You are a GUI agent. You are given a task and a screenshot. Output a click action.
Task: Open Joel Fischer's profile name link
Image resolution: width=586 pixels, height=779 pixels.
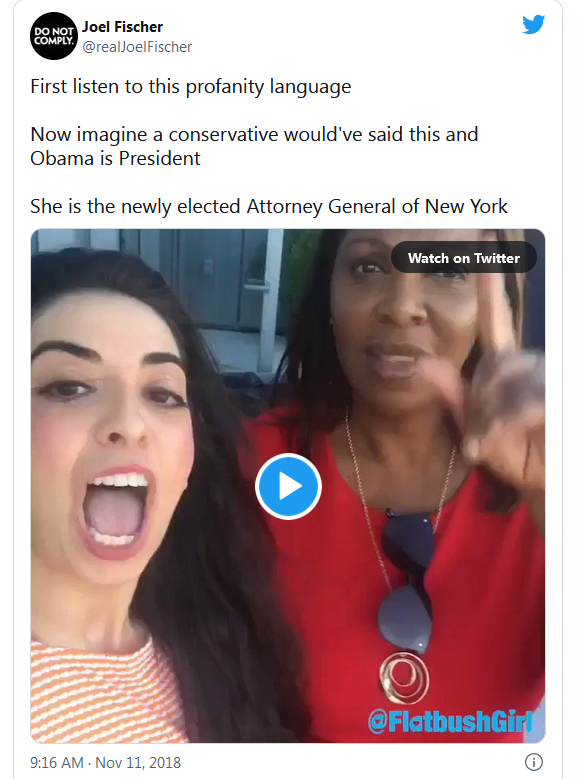tap(123, 27)
